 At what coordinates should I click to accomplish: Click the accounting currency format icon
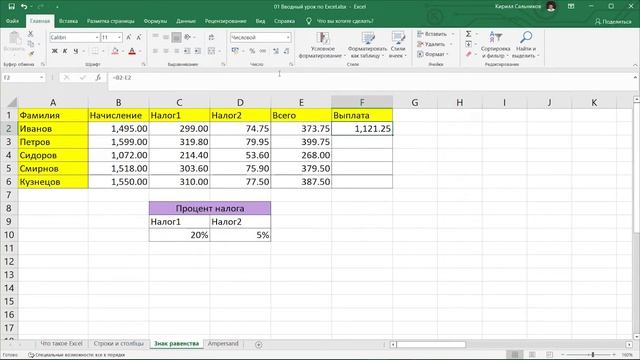click(x=235, y=51)
